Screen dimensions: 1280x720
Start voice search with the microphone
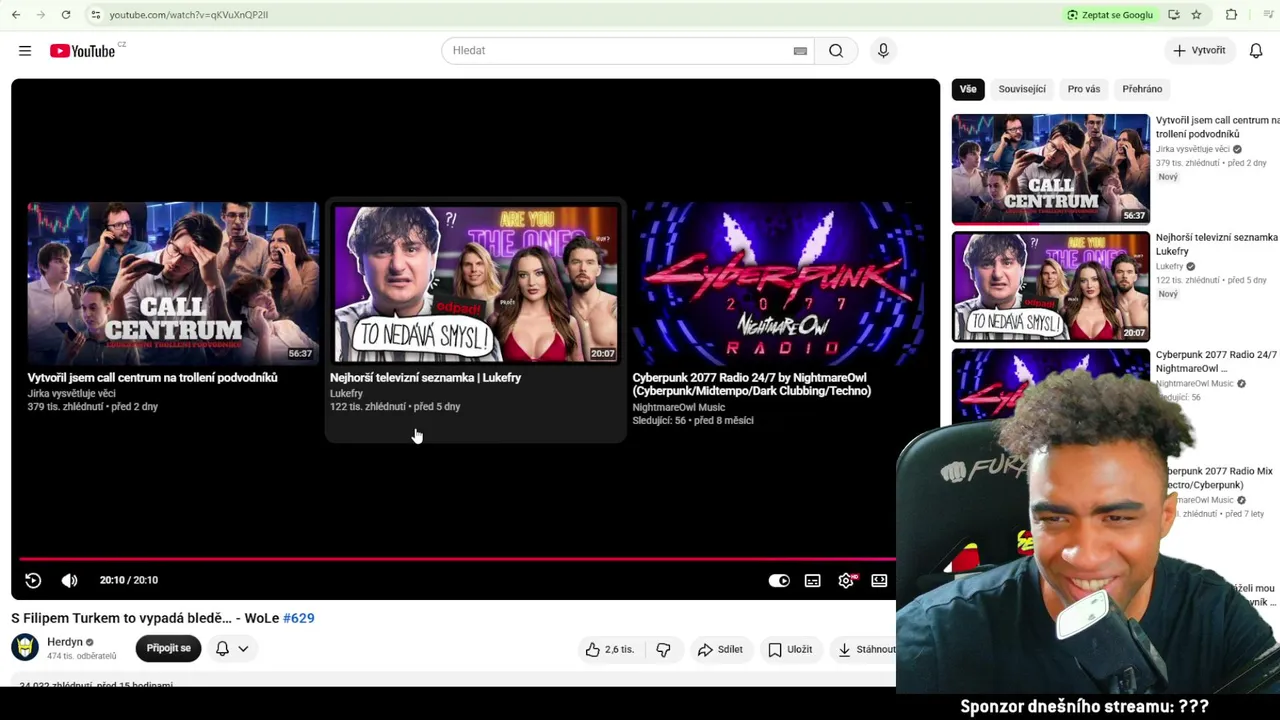point(883,51)
